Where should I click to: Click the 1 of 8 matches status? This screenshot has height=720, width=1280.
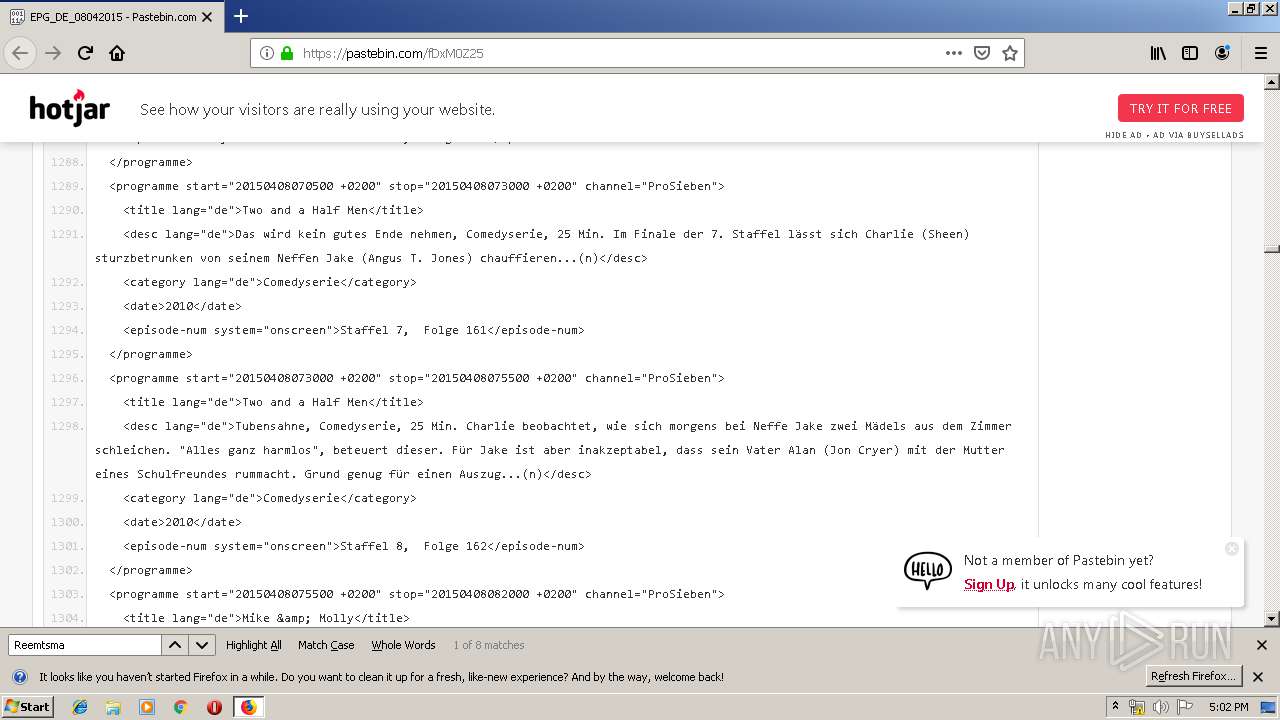pos(488,645)
